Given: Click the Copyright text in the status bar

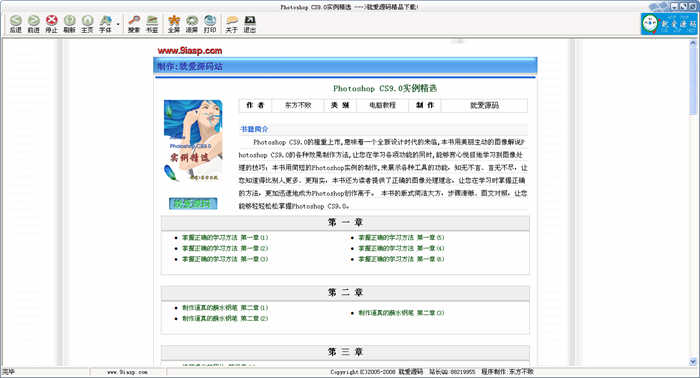Looking at the screenshot, I should click(x=432, y=372).
